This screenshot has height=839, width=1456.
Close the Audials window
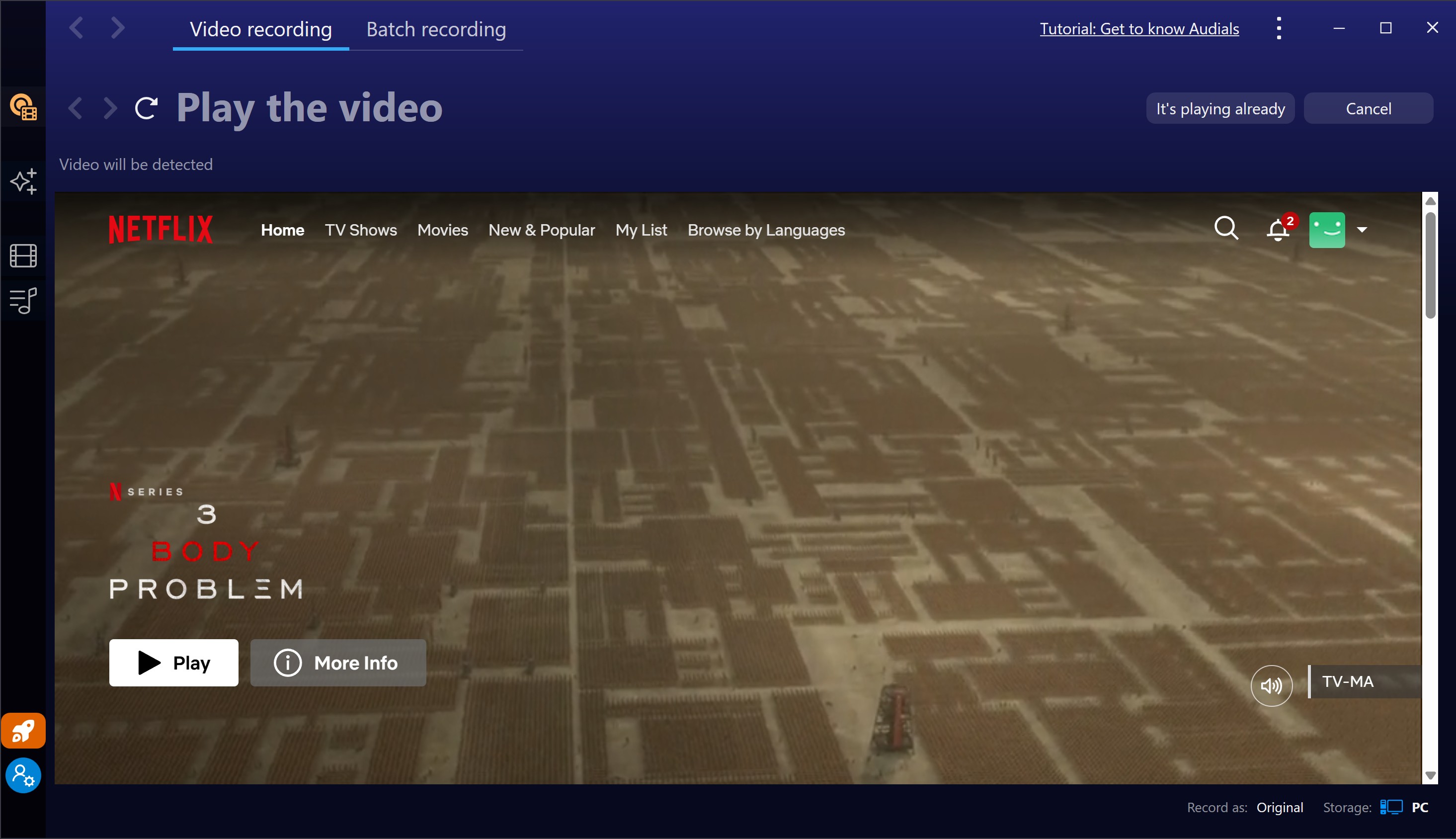click(x=1432, y=28)
